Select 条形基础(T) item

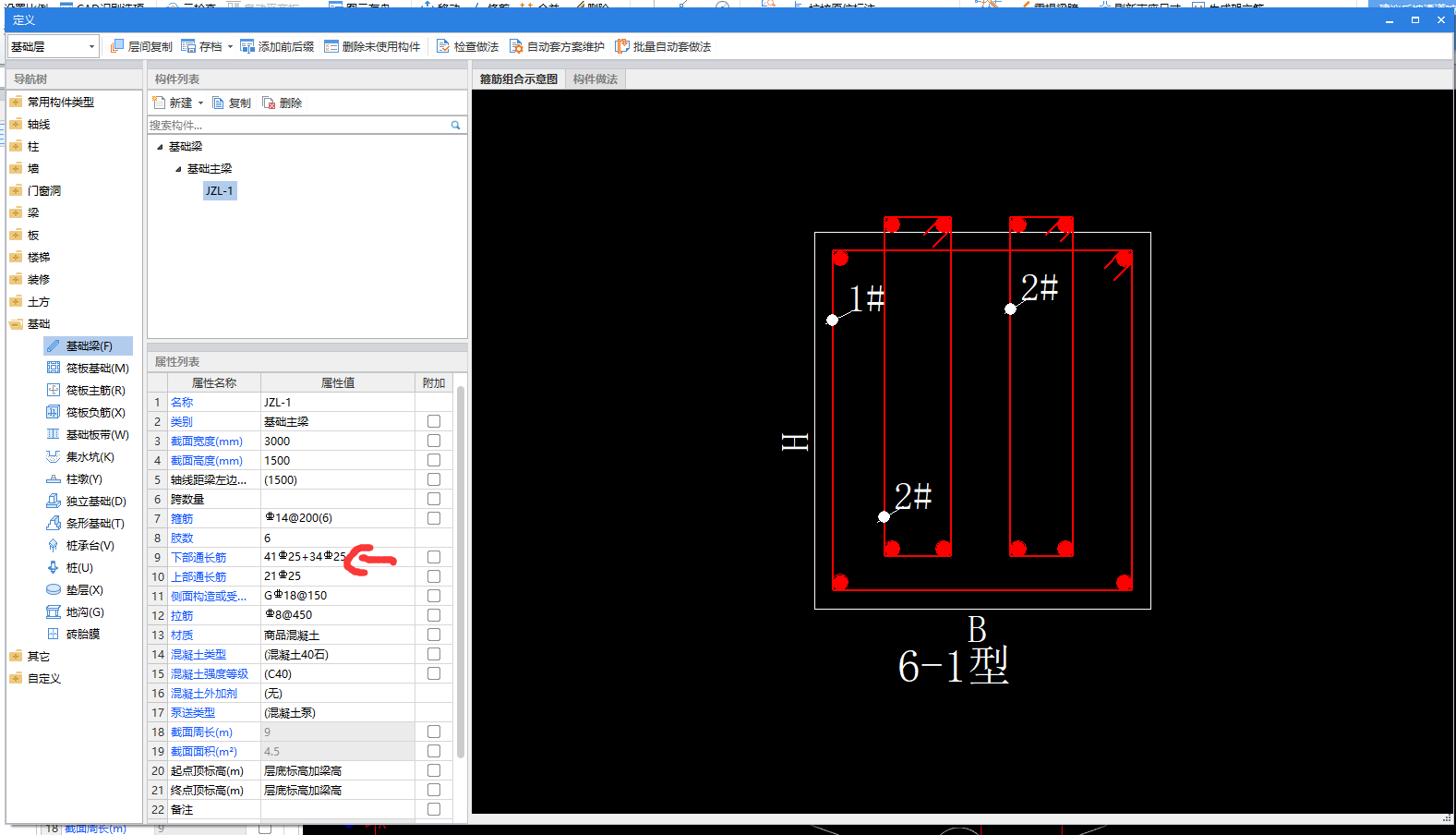click(95, 524)
